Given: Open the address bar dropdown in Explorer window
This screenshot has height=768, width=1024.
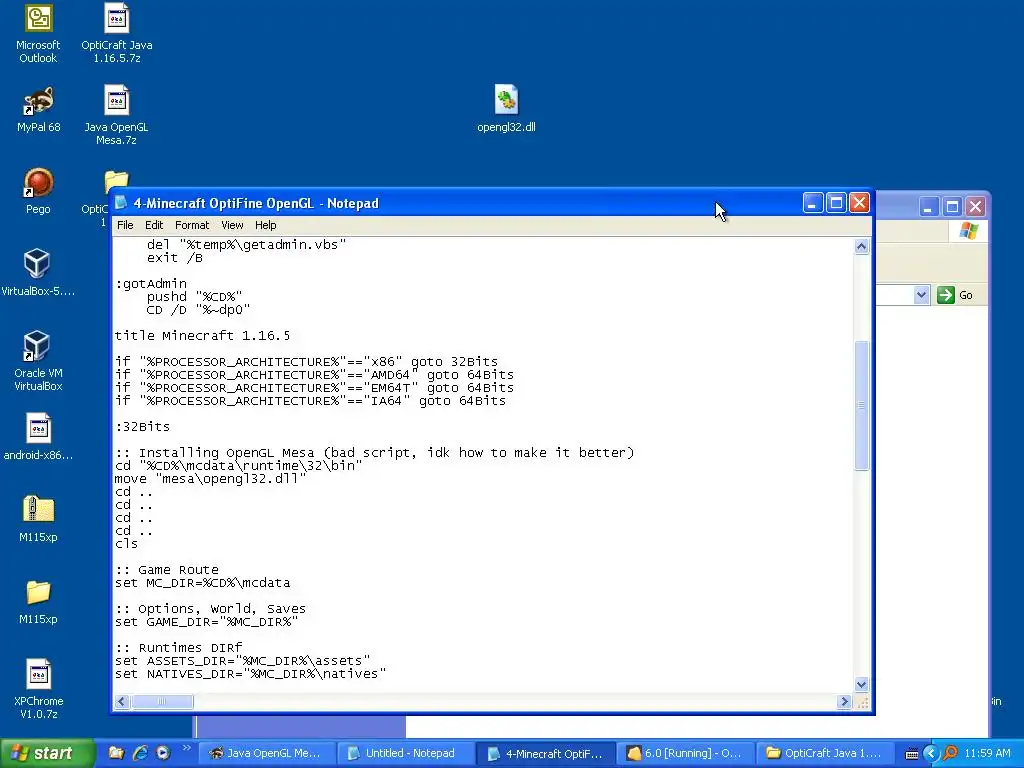Looking at the screenshot, I should coord(921,295).
